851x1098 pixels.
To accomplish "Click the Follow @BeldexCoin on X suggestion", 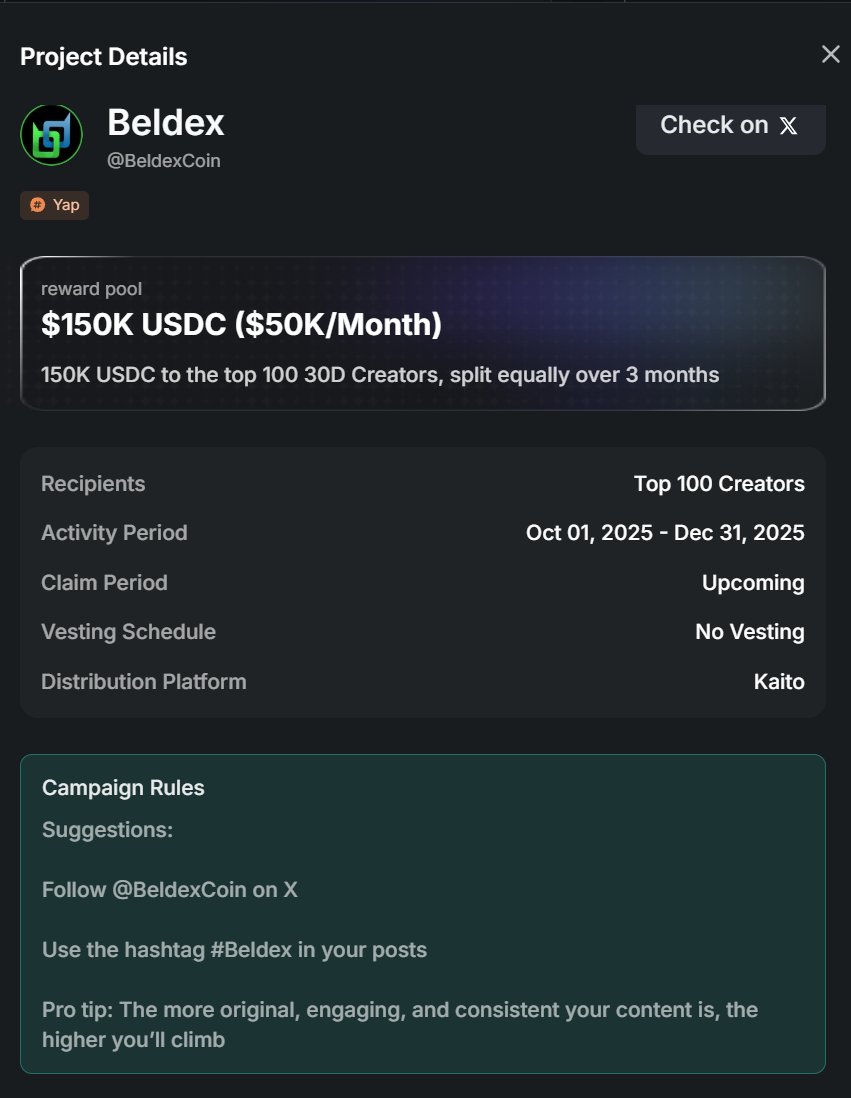I will click(170, 890).
